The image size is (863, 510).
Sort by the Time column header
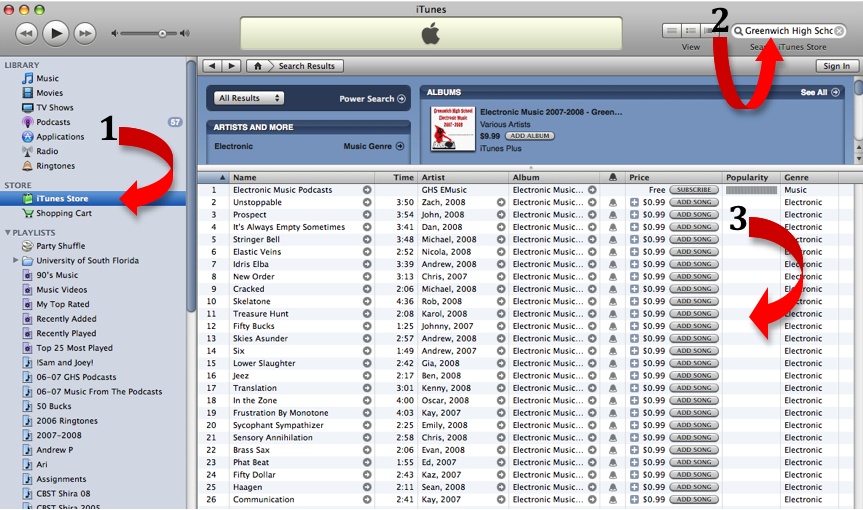396,177
